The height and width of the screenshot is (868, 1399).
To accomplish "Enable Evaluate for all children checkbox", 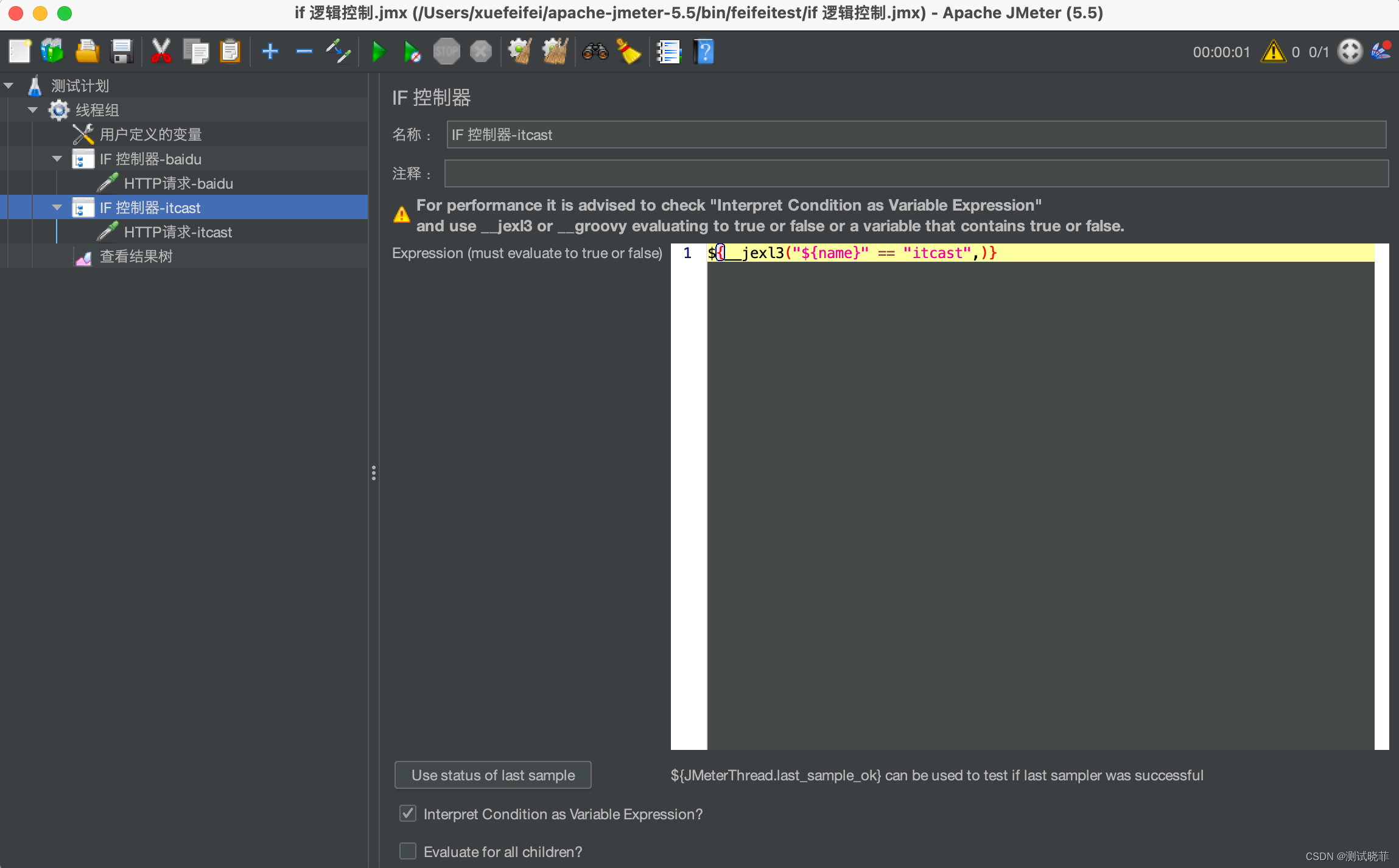I will (408, 851).
